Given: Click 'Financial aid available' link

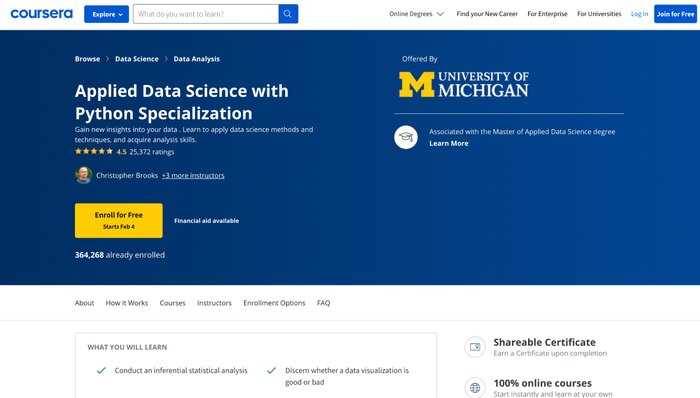Looking at the screenshot, I should pyautogui.click(x=206, y=220).
